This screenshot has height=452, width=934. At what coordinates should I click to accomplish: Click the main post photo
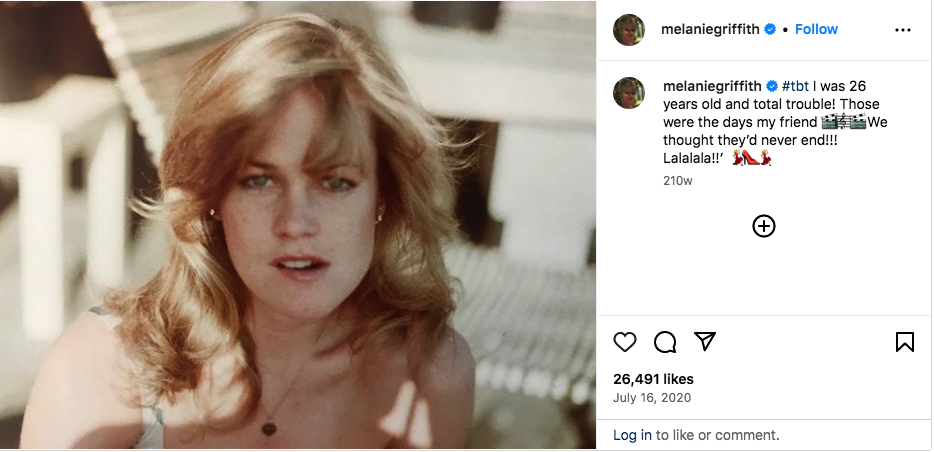point(298,226)
